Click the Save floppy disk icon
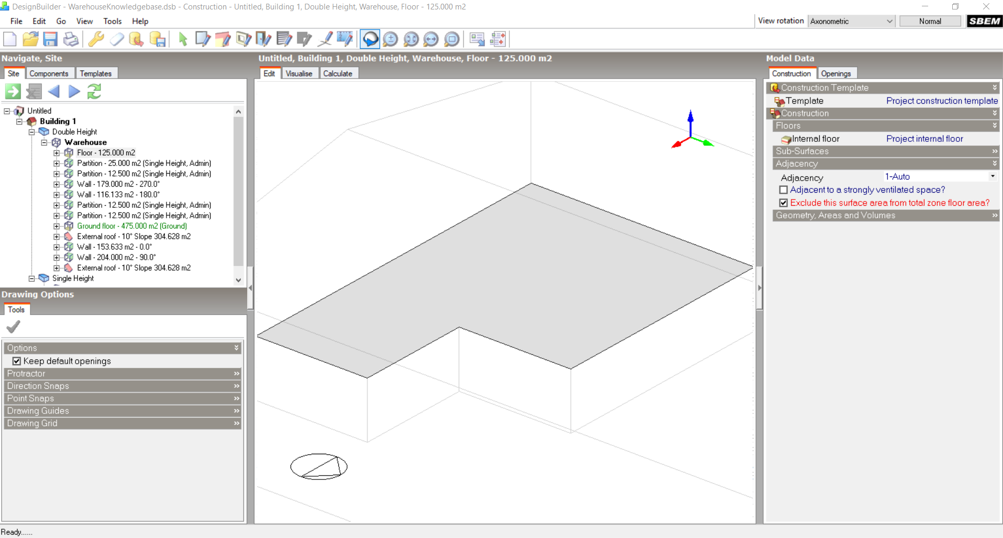The width and height of the screenshot is (1003, 538). click(x=50, y=39)
